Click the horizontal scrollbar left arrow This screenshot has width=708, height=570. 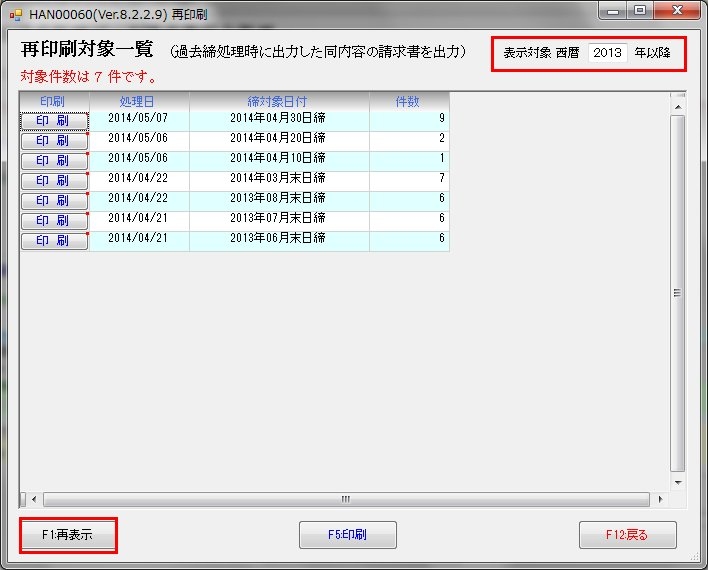(x=34, y=500)
